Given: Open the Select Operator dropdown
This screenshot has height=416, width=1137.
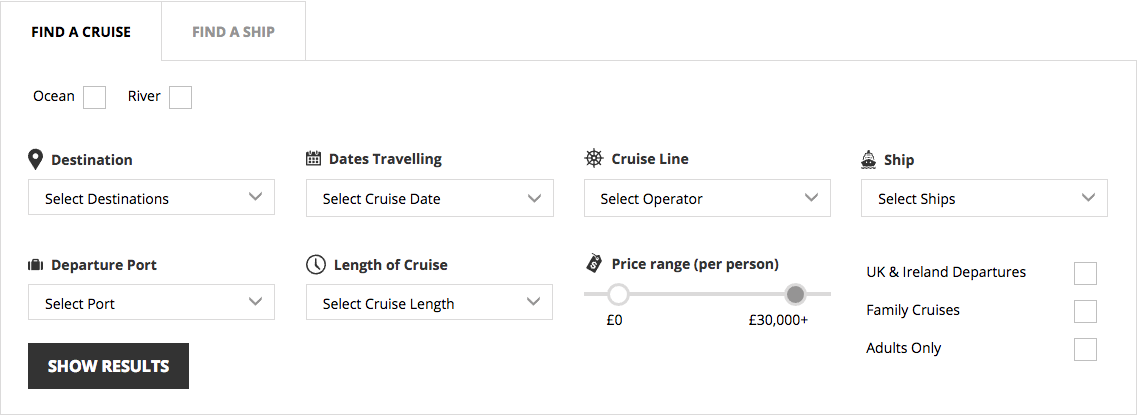Looking at the screenshot, I should coord(707,198).
